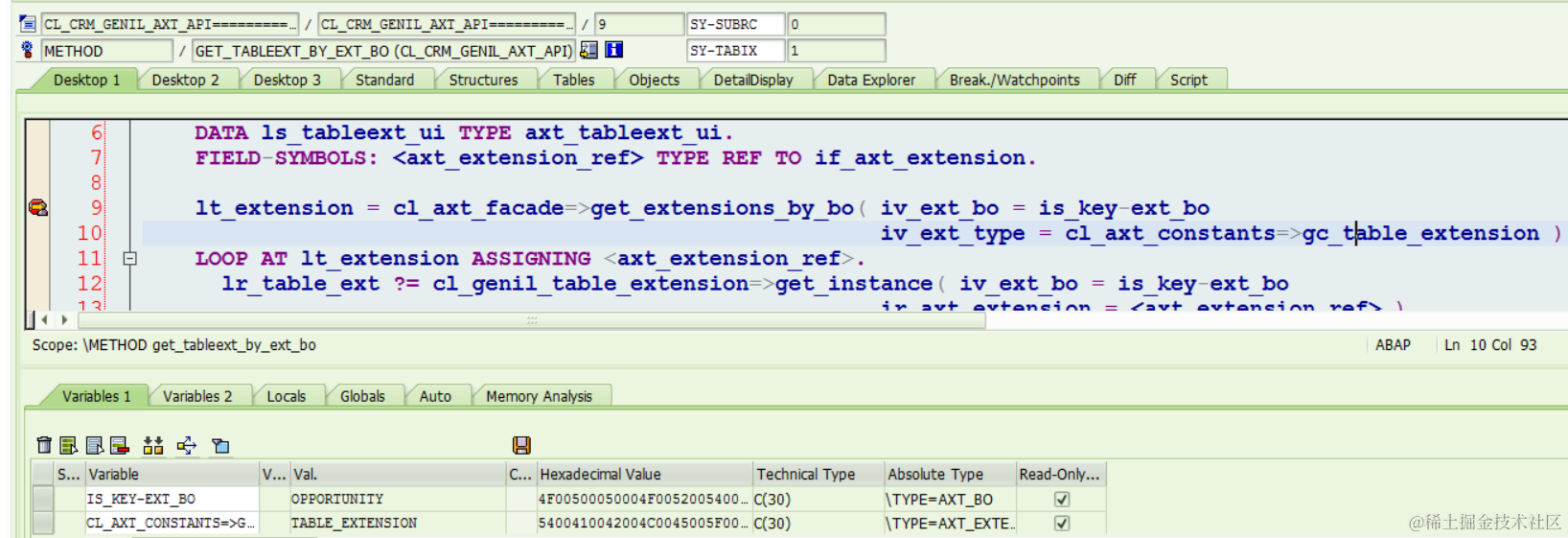Open the Script tab
This screenshot has height=538, width=1568.
tap(1188, 80)
